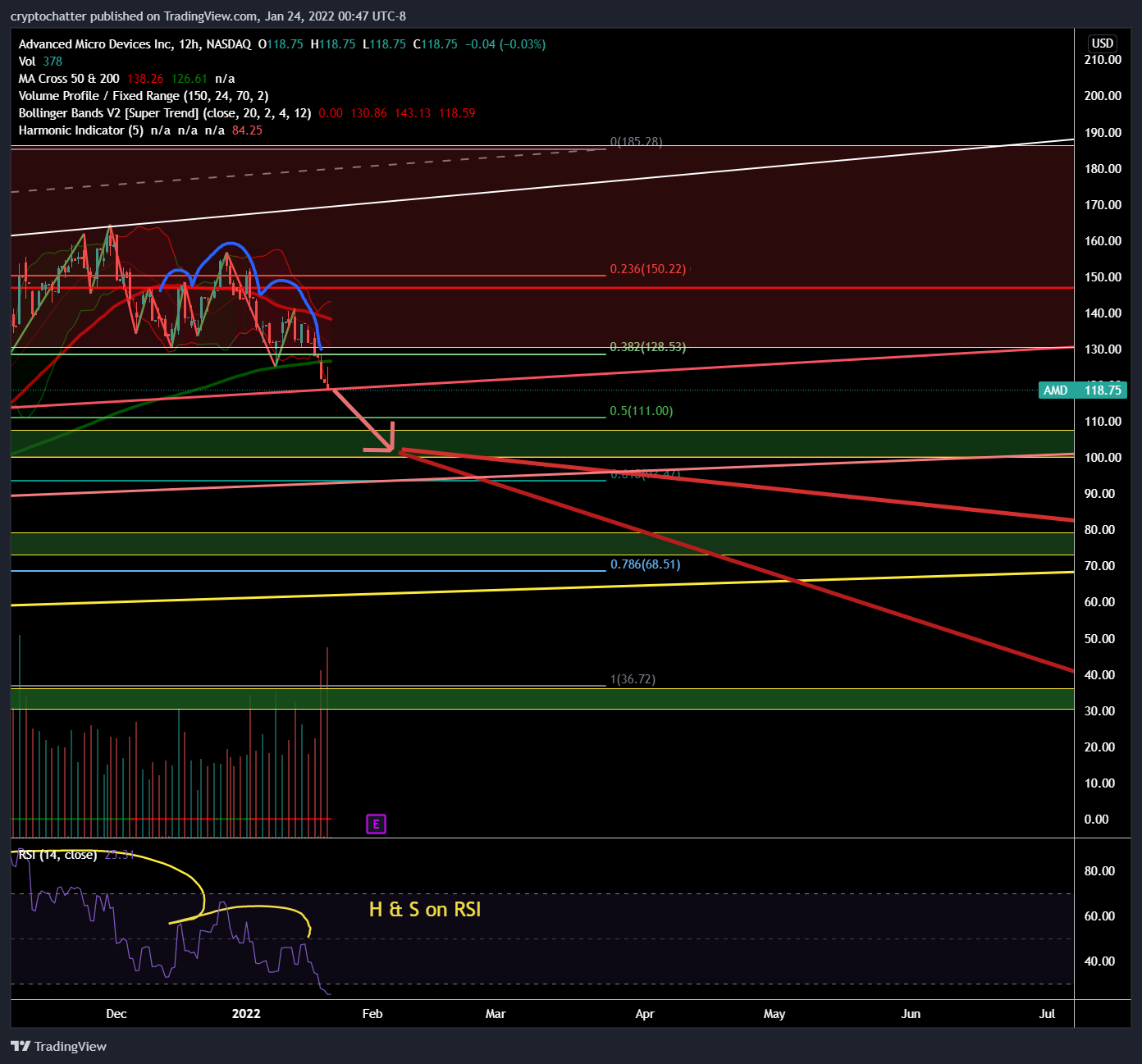Open the TradingView logo at bottom left
Viewport: 1142px width, 1064px height.
(58, 1046)
